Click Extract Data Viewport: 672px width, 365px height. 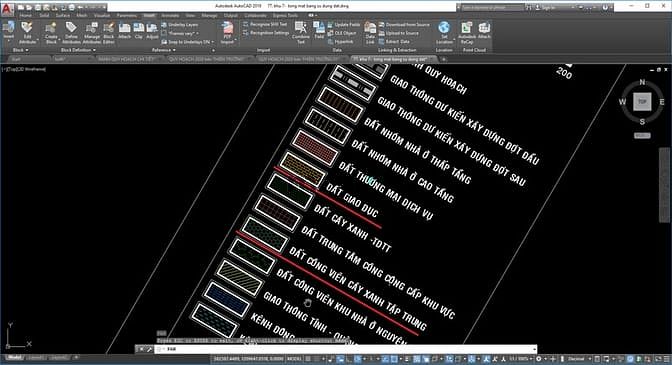tap(394, 42)
